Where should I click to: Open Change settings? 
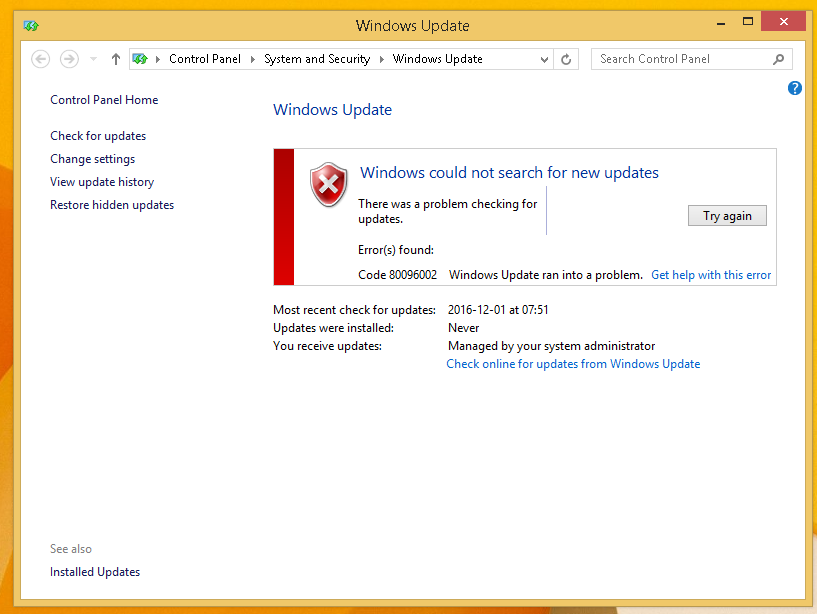click(92, 159)
